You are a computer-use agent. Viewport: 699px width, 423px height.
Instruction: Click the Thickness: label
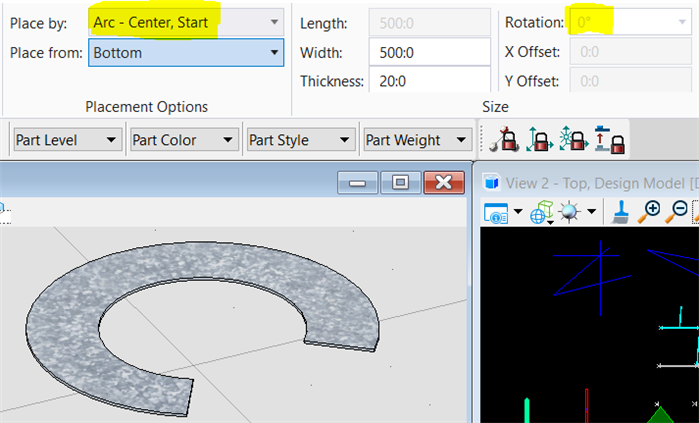click(x=332, y=81)
